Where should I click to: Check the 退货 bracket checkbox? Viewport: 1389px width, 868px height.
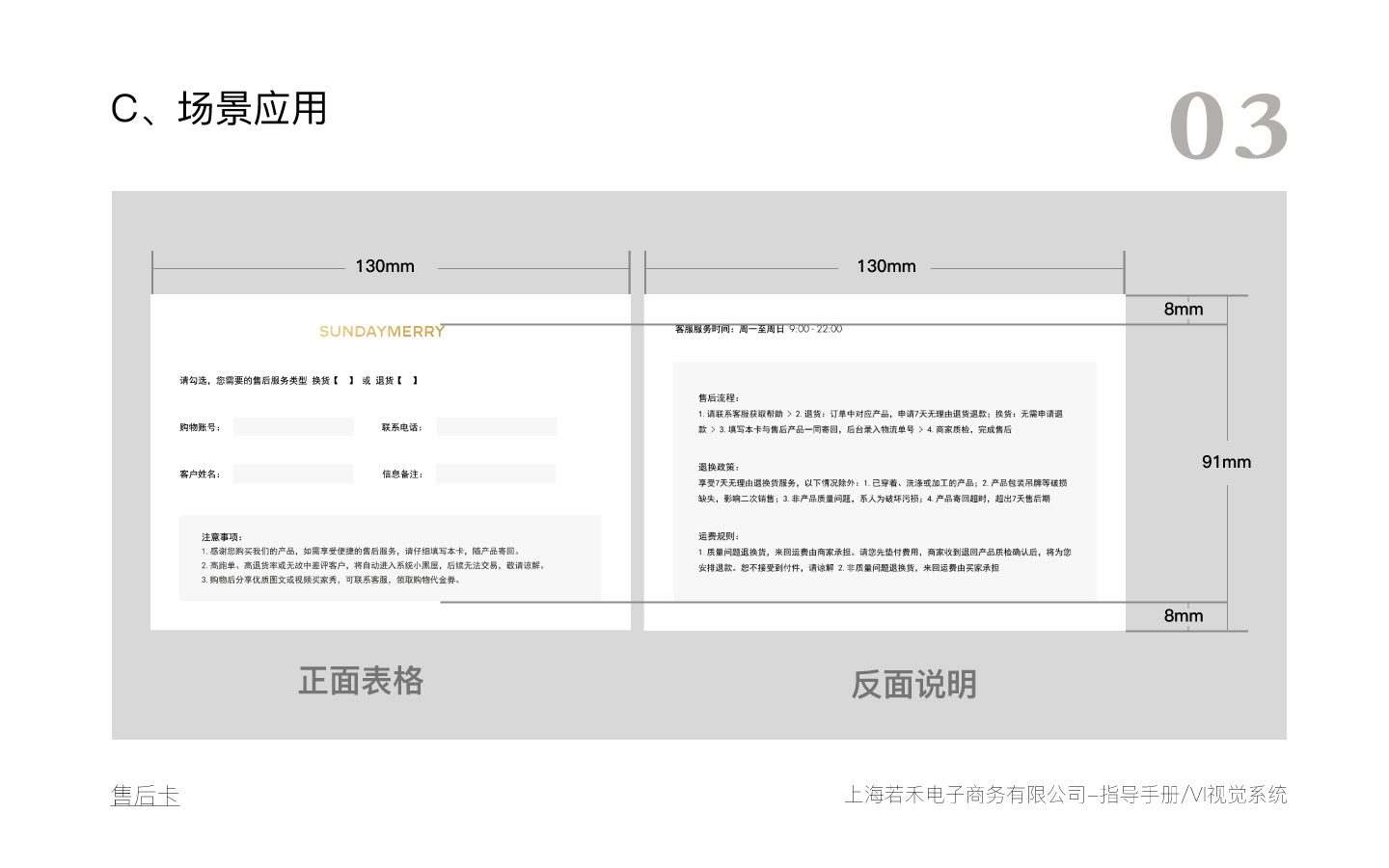pyautogui.click(x=407, y=381)
